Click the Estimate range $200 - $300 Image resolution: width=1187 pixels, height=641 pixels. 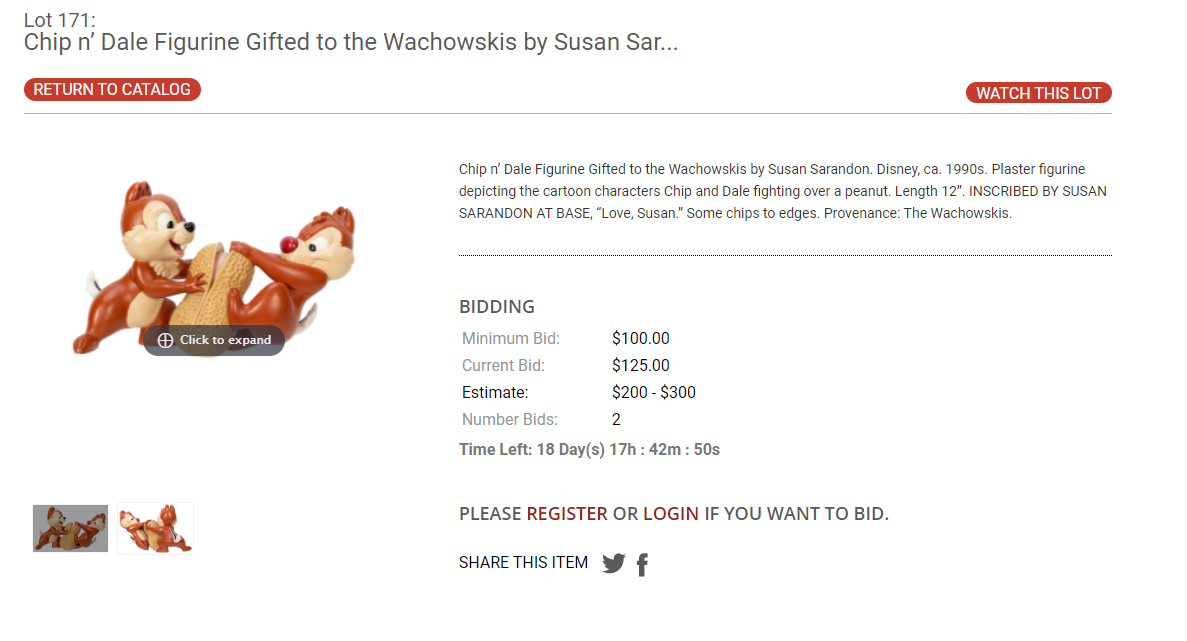tap(654, 392)
